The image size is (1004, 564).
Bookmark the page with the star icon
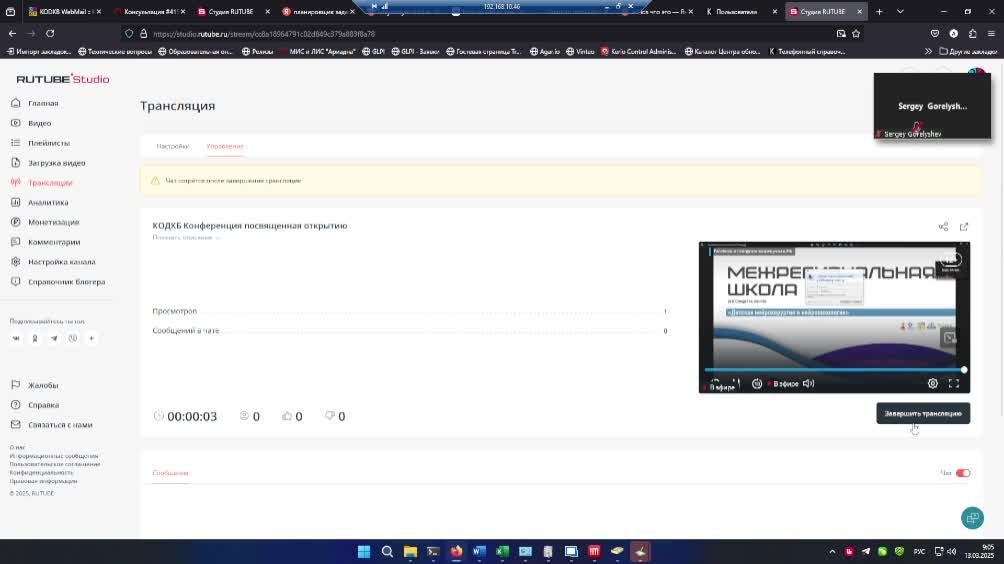[x=856, y=33]
